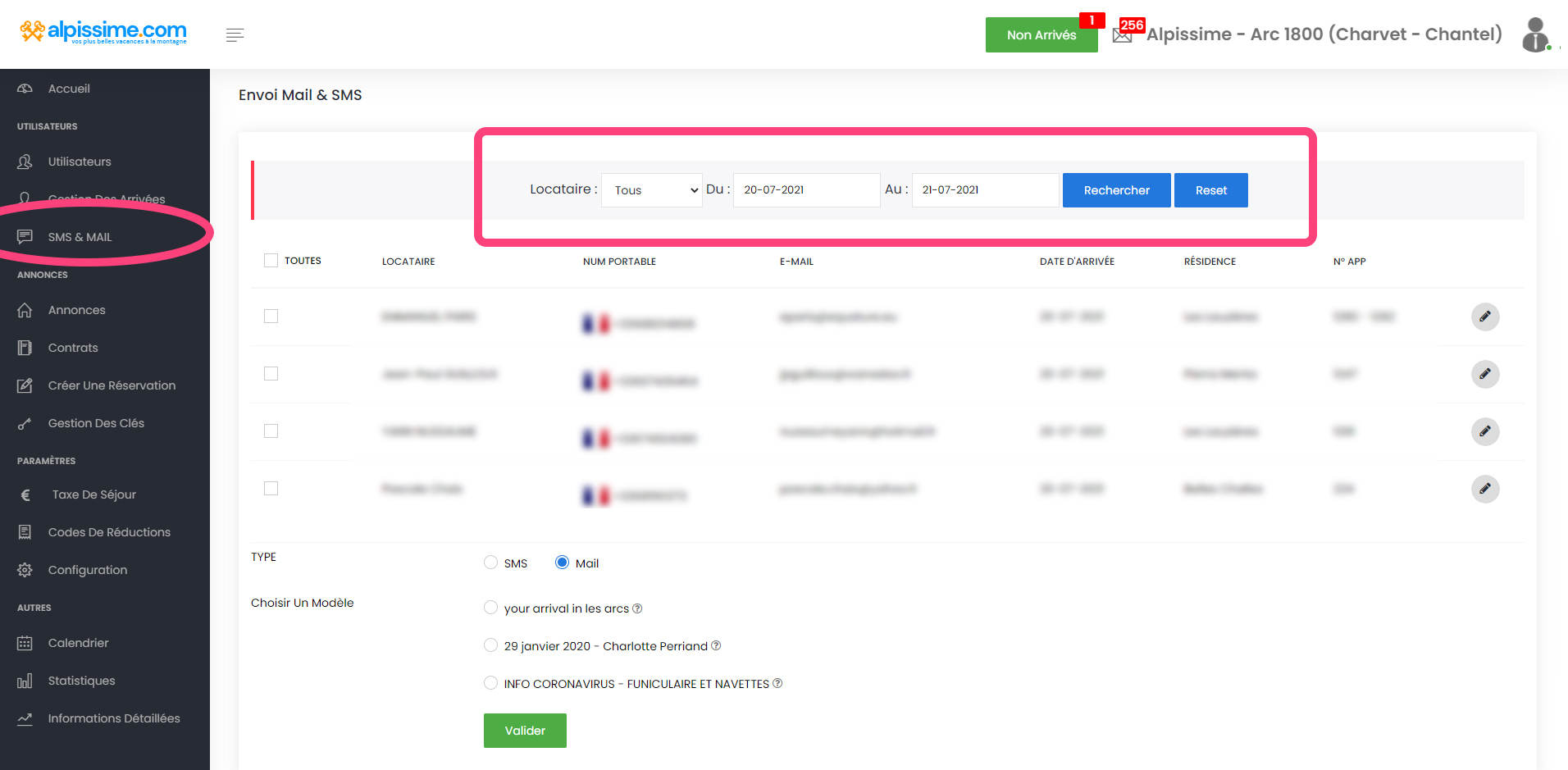Open the Du start date picker field
The width and height of the screenshot is (1568, 770).
805,190
